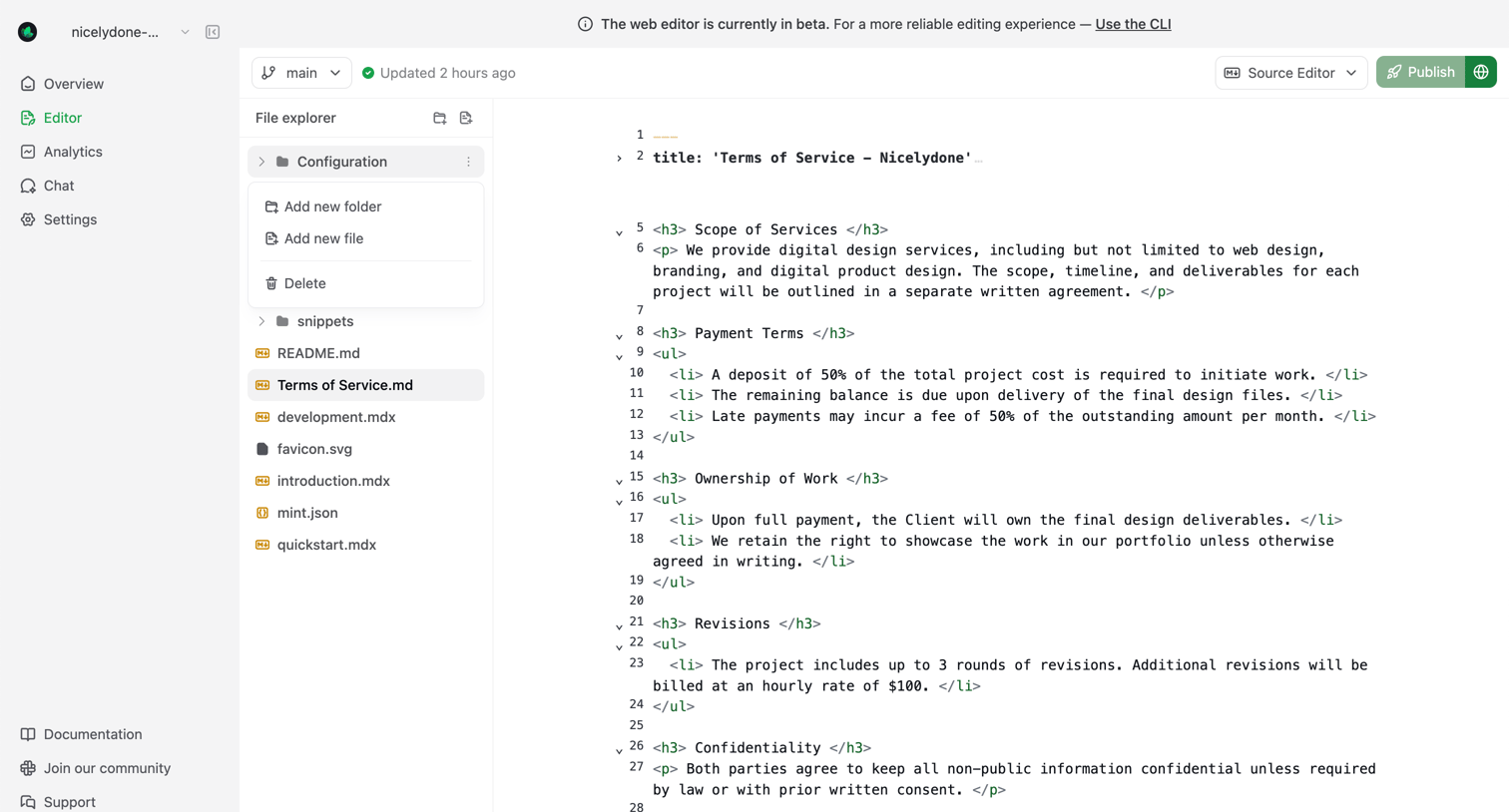The height and width of the screenshot is (812, 1509).
Task: Open the Overview page
Action: pyautogui.click(x=74, y=84)
